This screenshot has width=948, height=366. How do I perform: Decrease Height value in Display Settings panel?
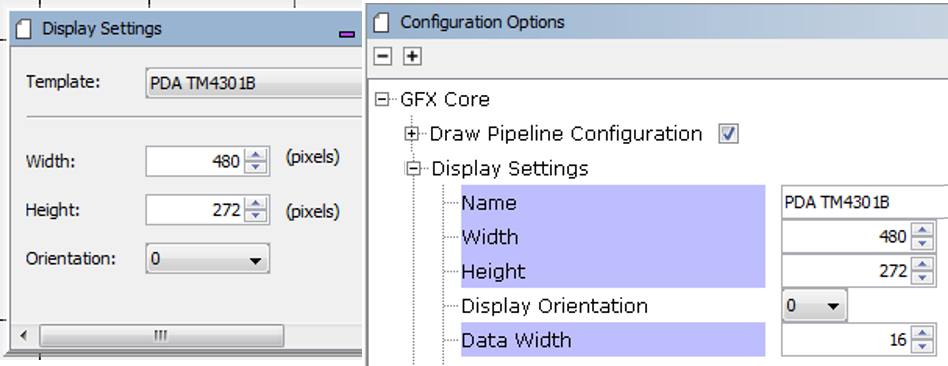click(256, 216)
